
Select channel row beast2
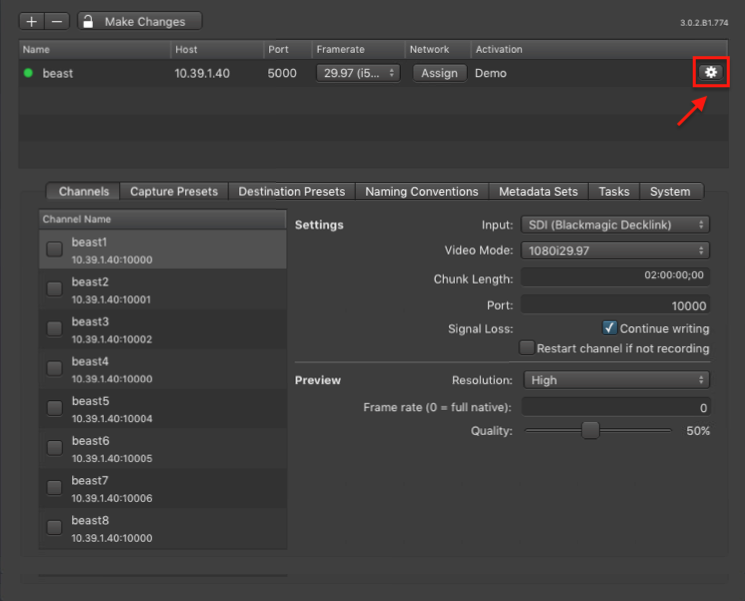click(162, 290)
